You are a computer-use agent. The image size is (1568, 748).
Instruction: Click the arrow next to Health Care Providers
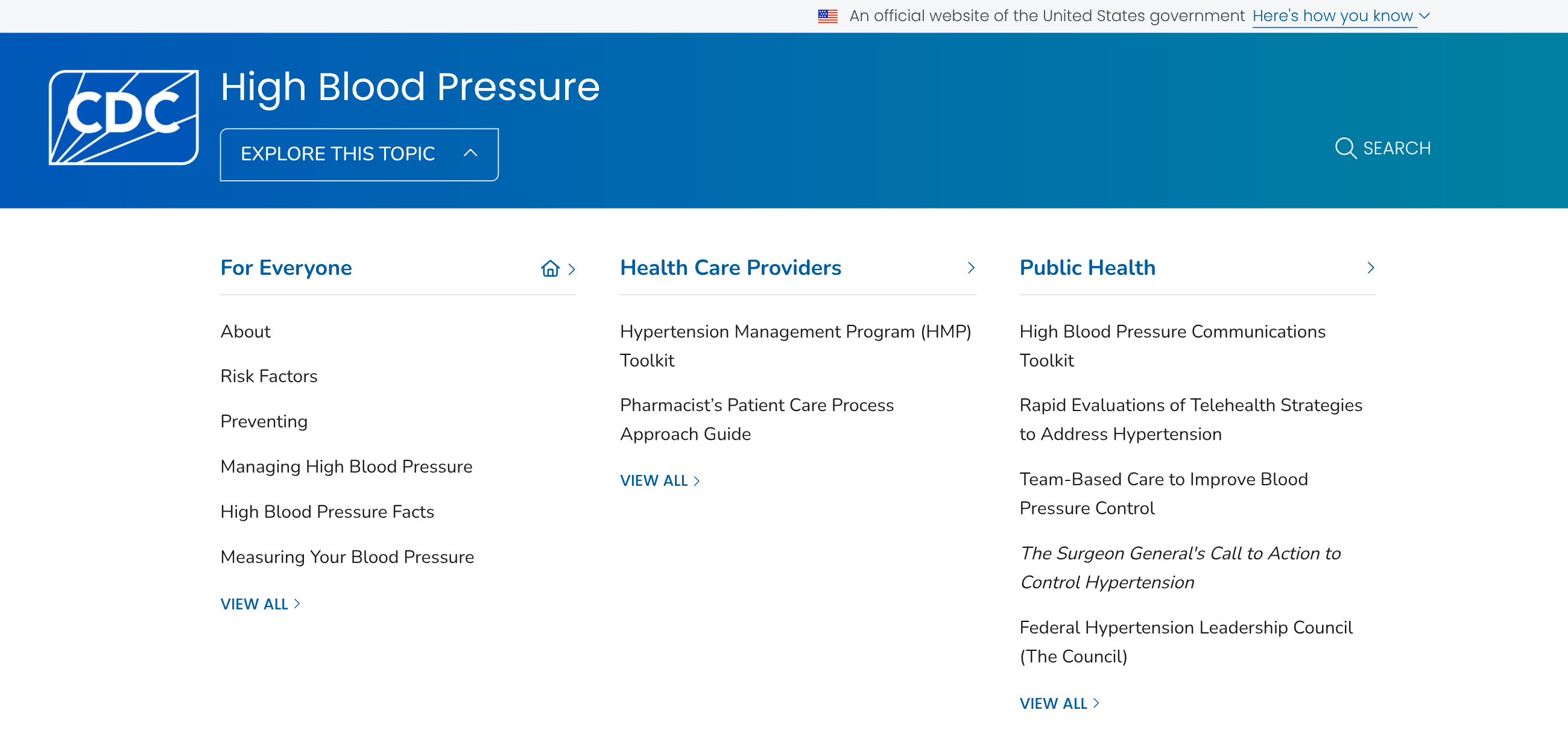point(971,268)
